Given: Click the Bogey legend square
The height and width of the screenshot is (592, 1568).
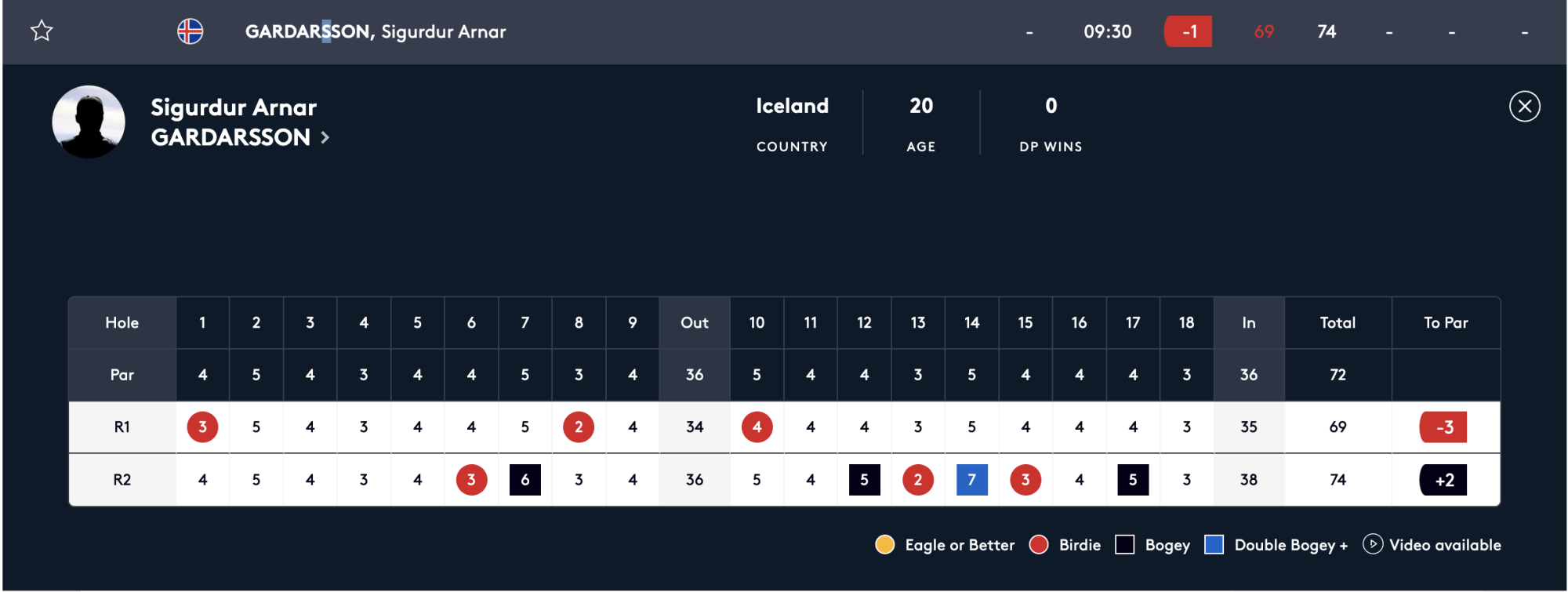Looking at the screenshot, I should click(1124, 545).
